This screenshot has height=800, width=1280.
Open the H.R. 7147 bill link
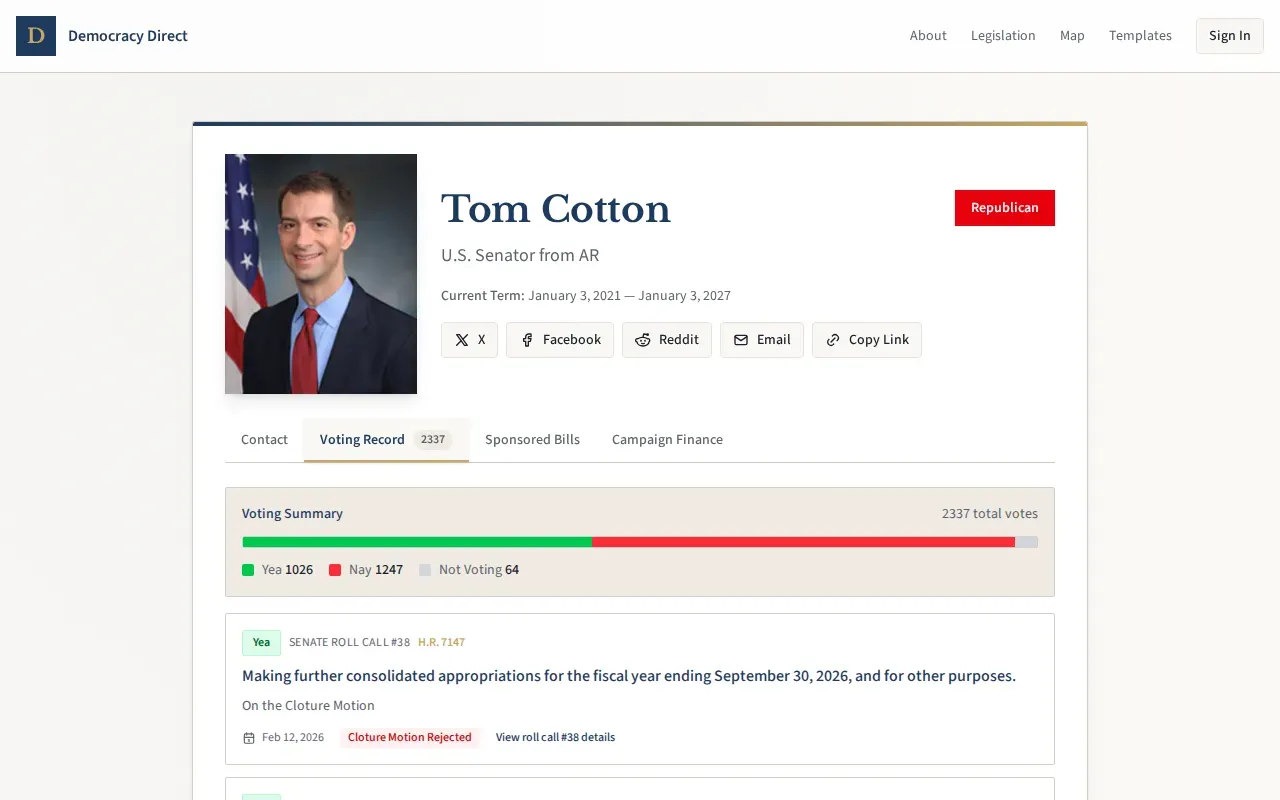point(441,642)
